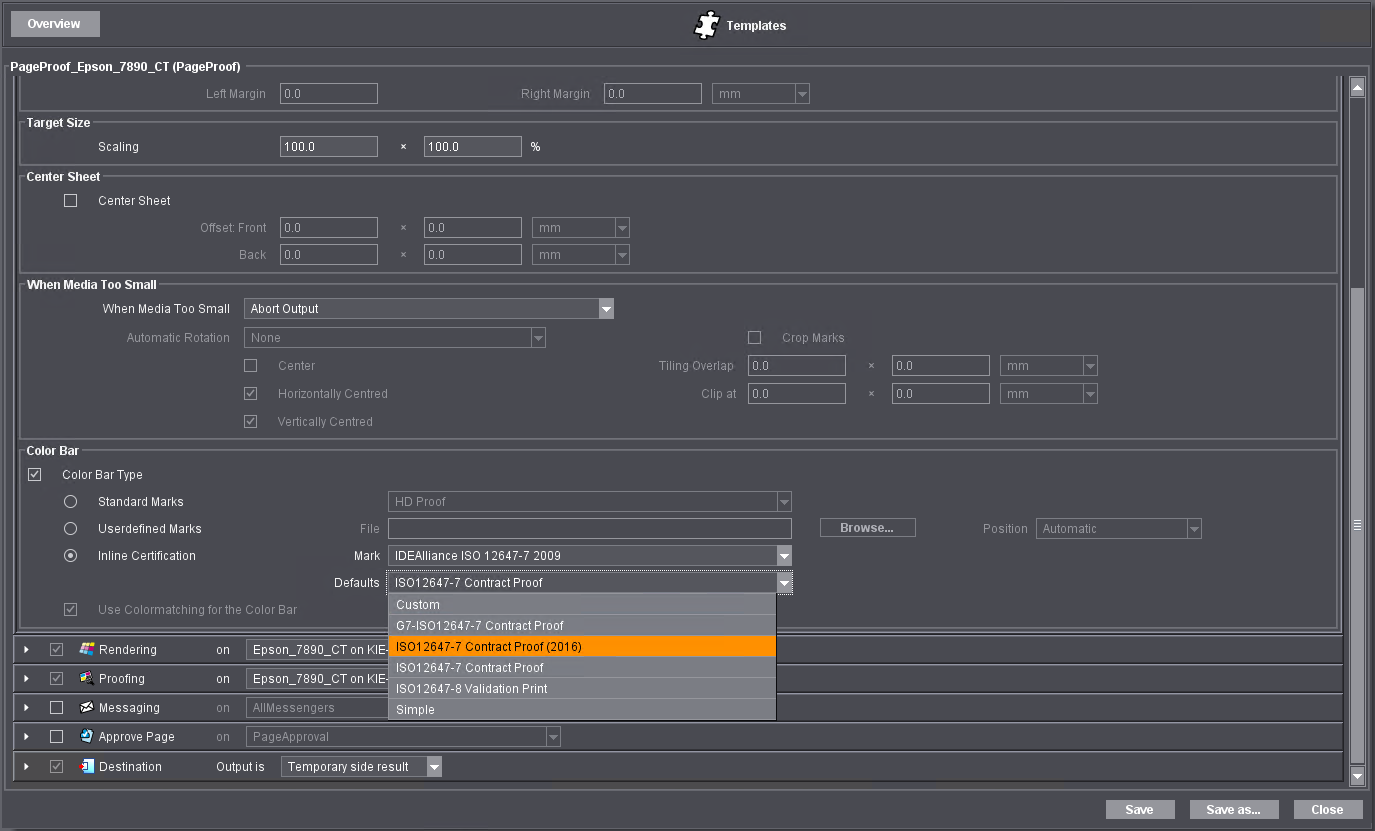The width and height of the screenshot is (1375, 831).
Task: Click the first Scaling percentage field
Action: click(x=329, y=146)
